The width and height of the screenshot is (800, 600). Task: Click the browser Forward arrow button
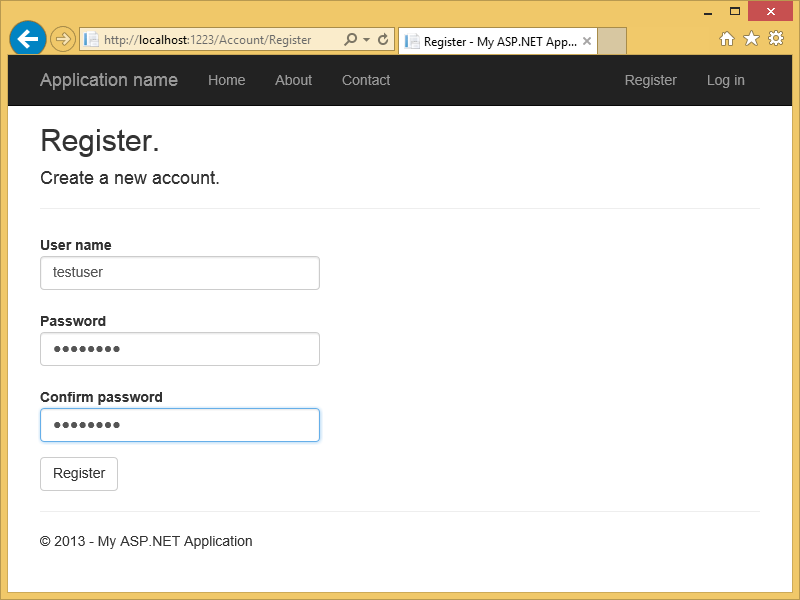(x=63, y=39)
